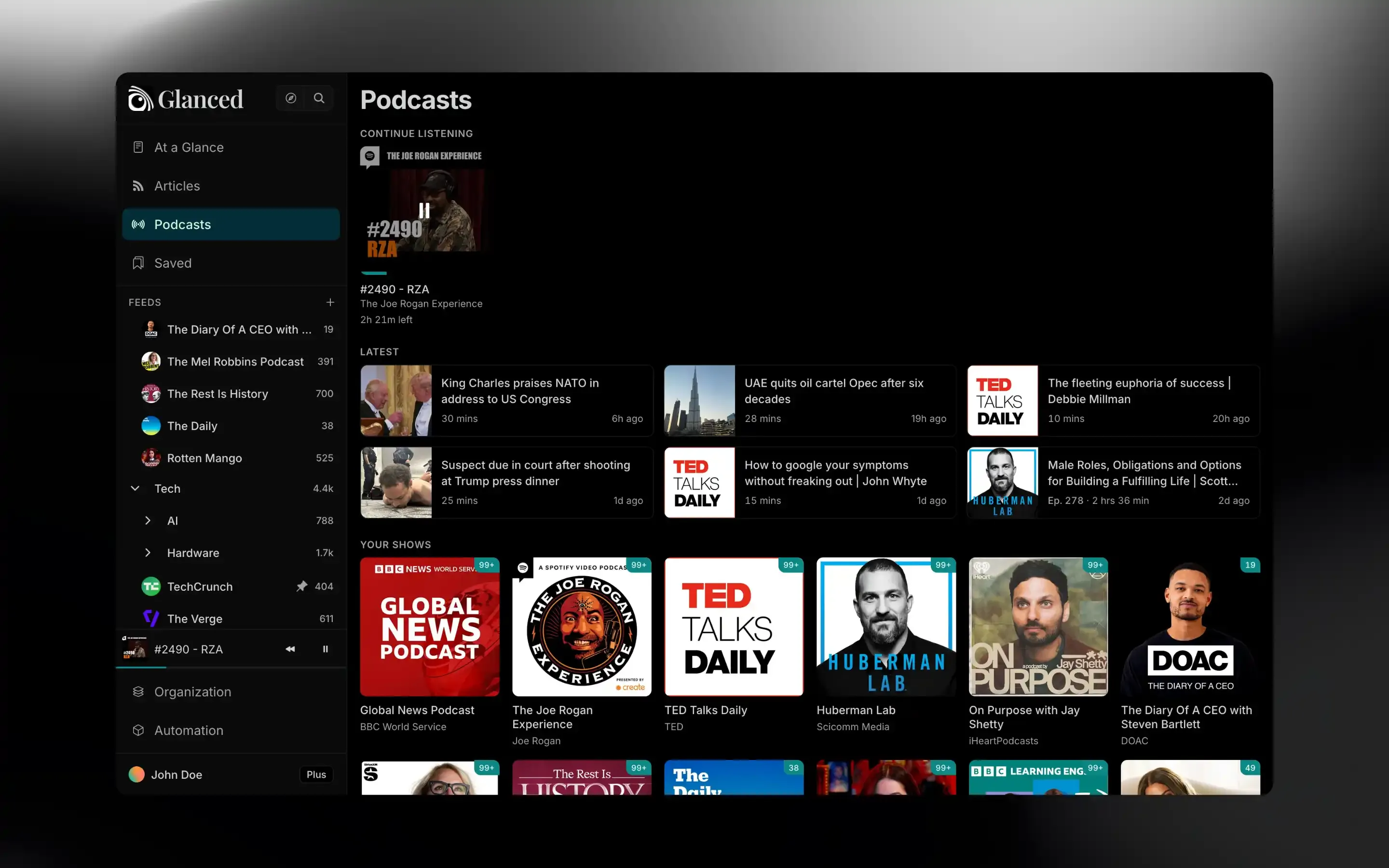Open The fleeting euphoria of success episode

tap(1114, 401)
